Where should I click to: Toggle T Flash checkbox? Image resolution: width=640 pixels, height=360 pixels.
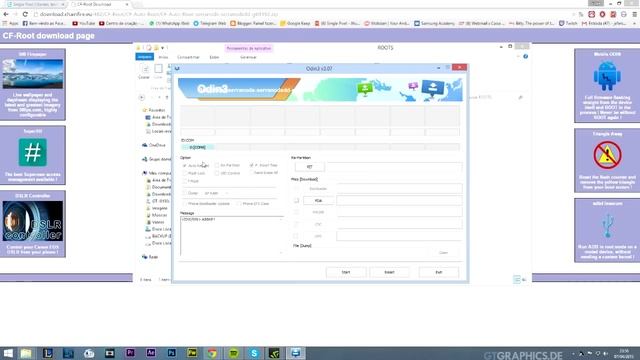[184, 181]
